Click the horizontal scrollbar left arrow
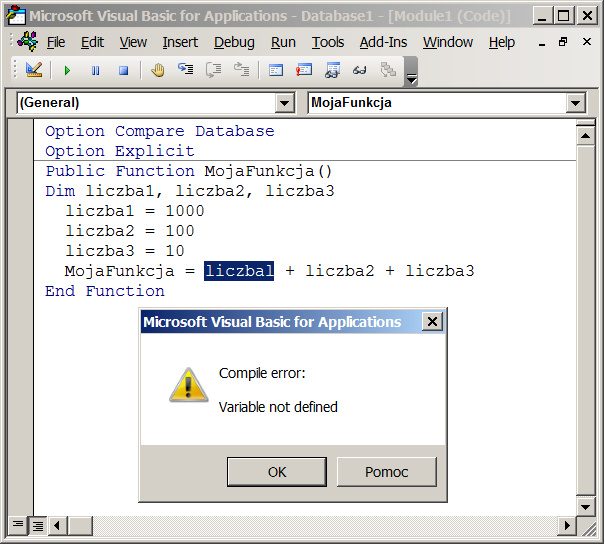 click(57, 525)
